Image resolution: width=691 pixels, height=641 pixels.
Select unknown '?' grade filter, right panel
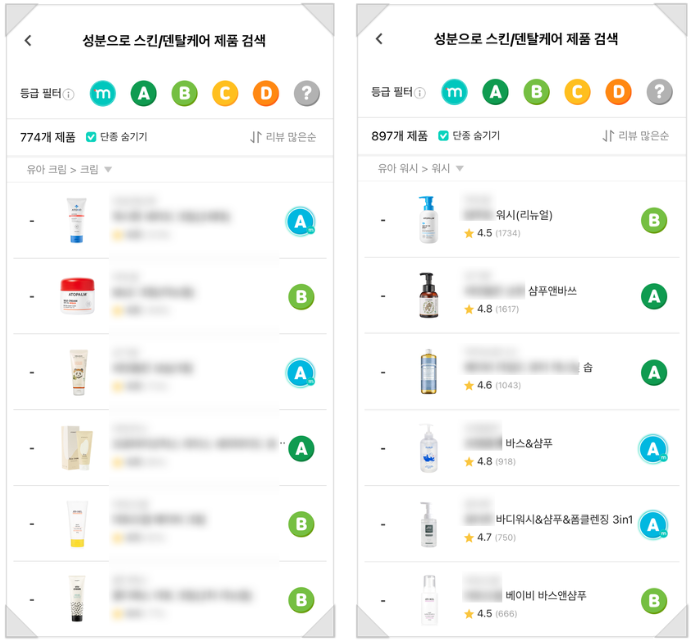658,93
